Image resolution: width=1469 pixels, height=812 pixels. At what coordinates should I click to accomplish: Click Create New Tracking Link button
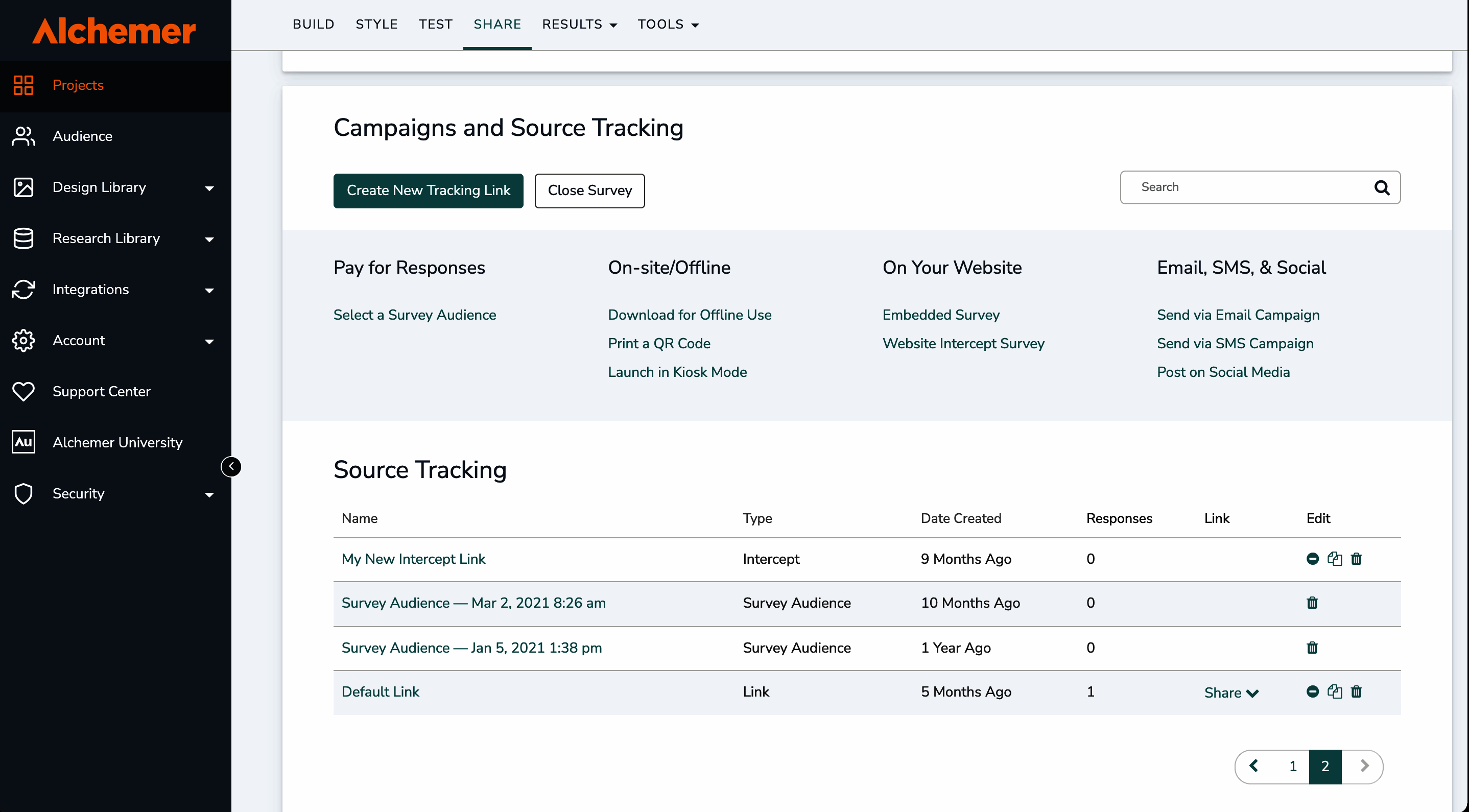coord(428,190)
